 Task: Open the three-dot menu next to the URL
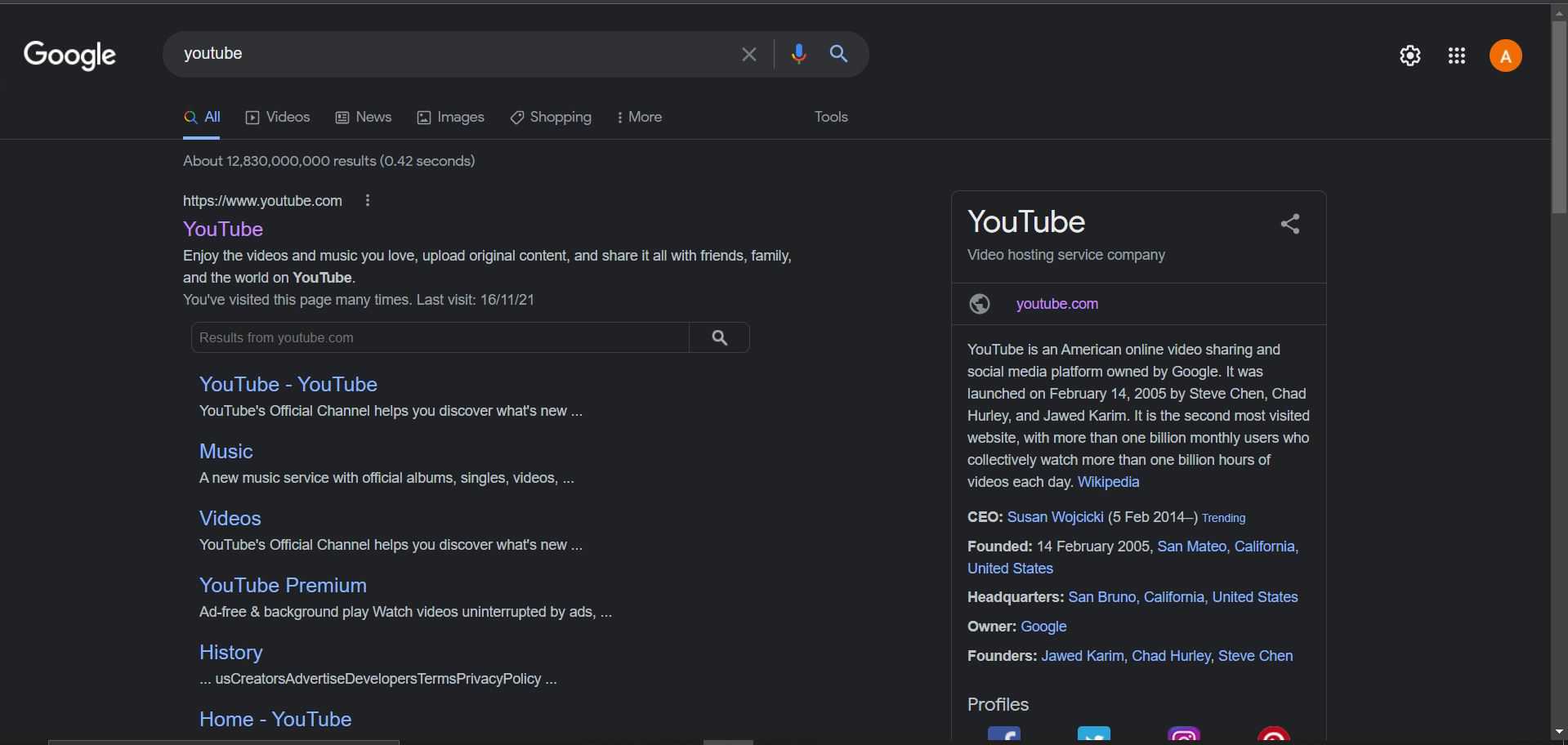click(x=368, y=201)
